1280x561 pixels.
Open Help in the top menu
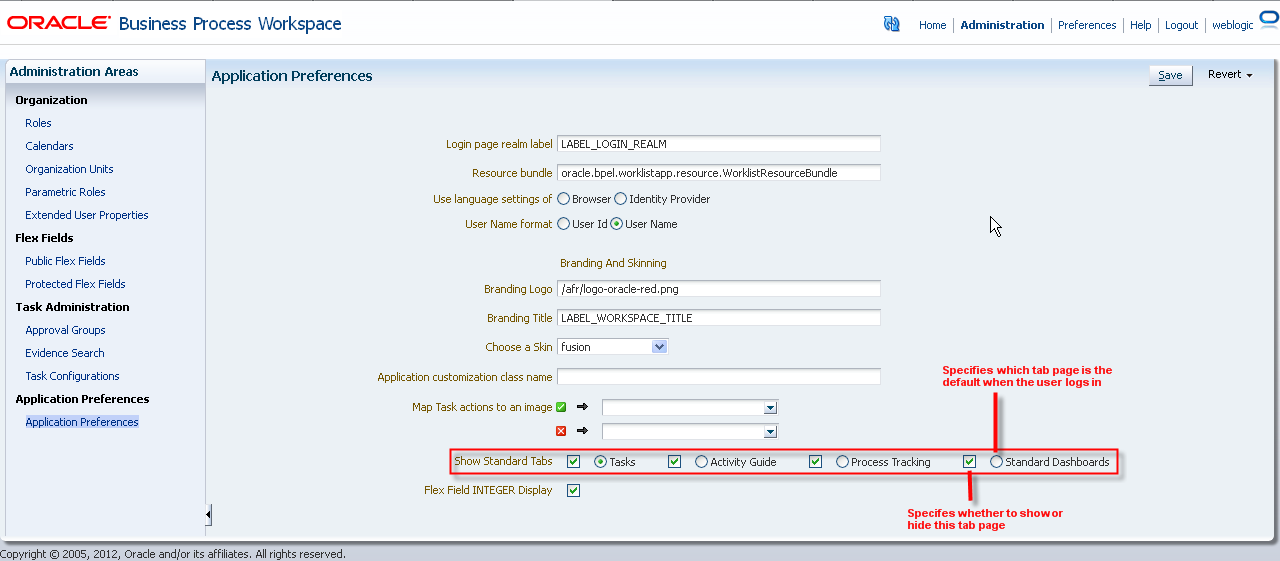tap(1141, 25)
